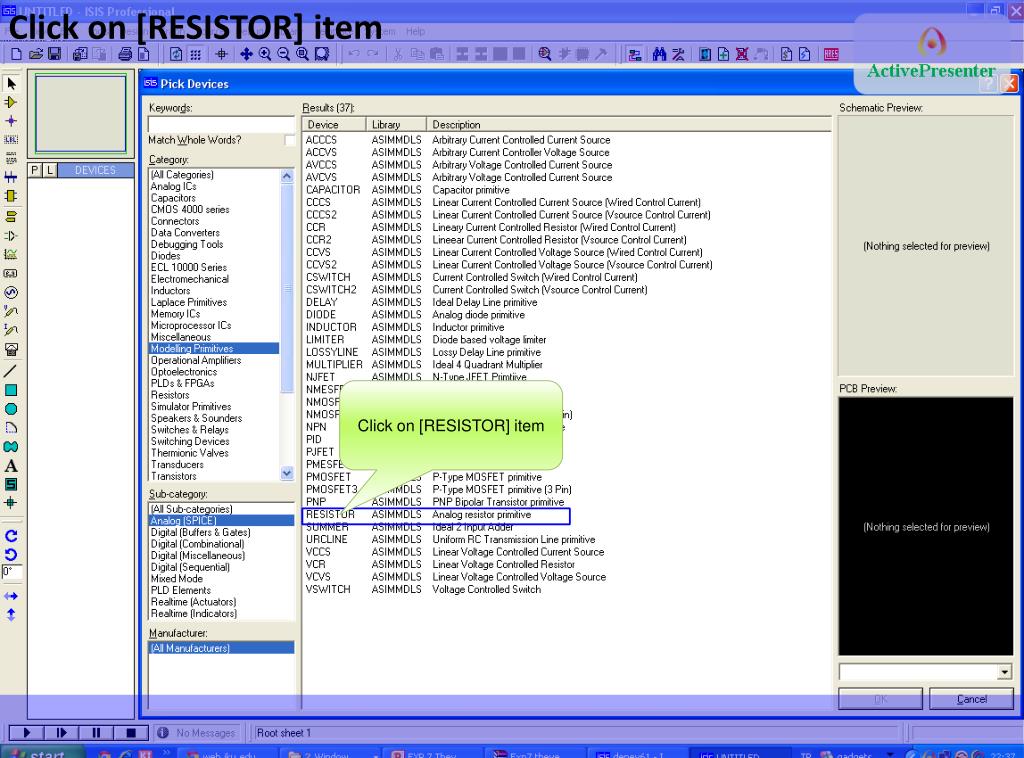This screenshot has width=1024, height=758.
Task: Open the PCB Preview package dropdown
Action: [1004, 672]
